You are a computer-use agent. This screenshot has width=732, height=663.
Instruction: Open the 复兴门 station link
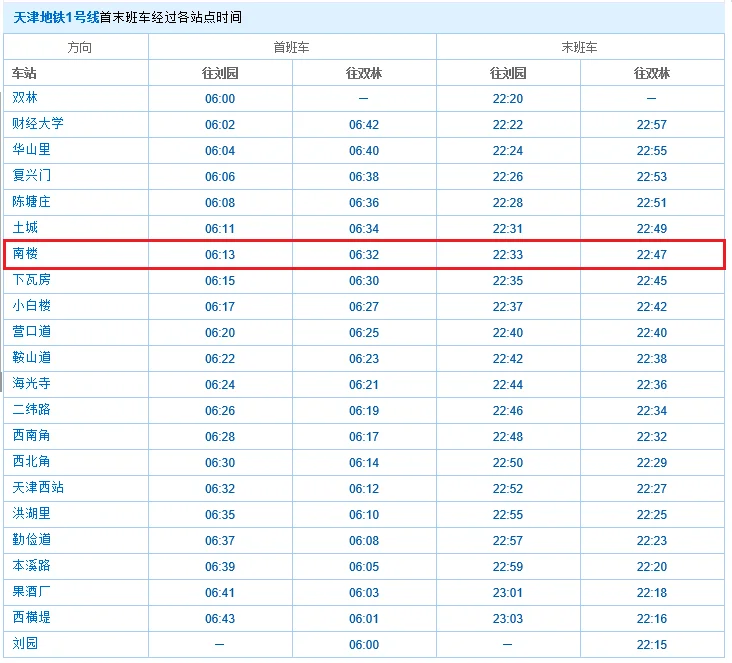tap(31, 176)
